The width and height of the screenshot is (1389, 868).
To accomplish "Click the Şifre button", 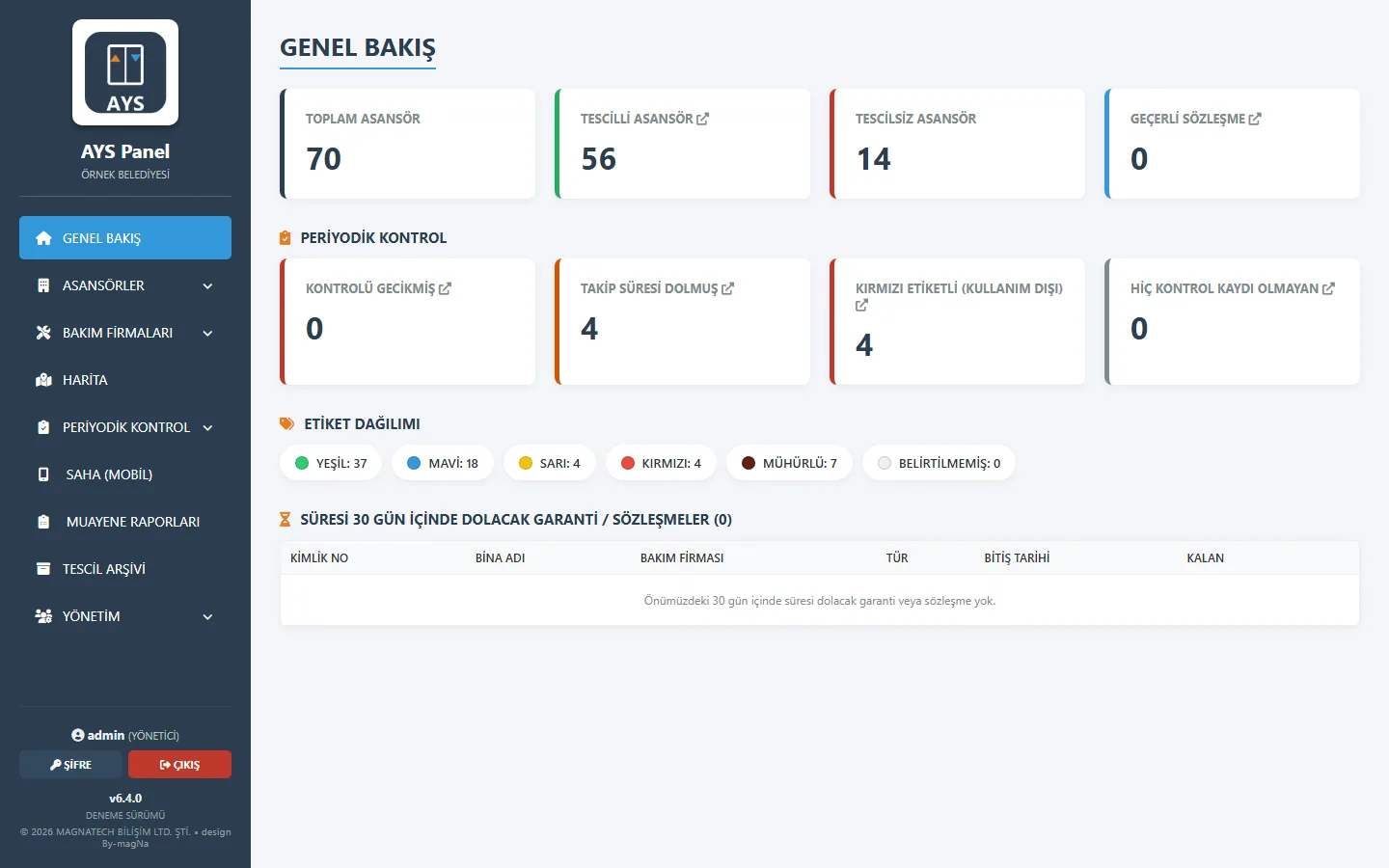I will 70,764.
